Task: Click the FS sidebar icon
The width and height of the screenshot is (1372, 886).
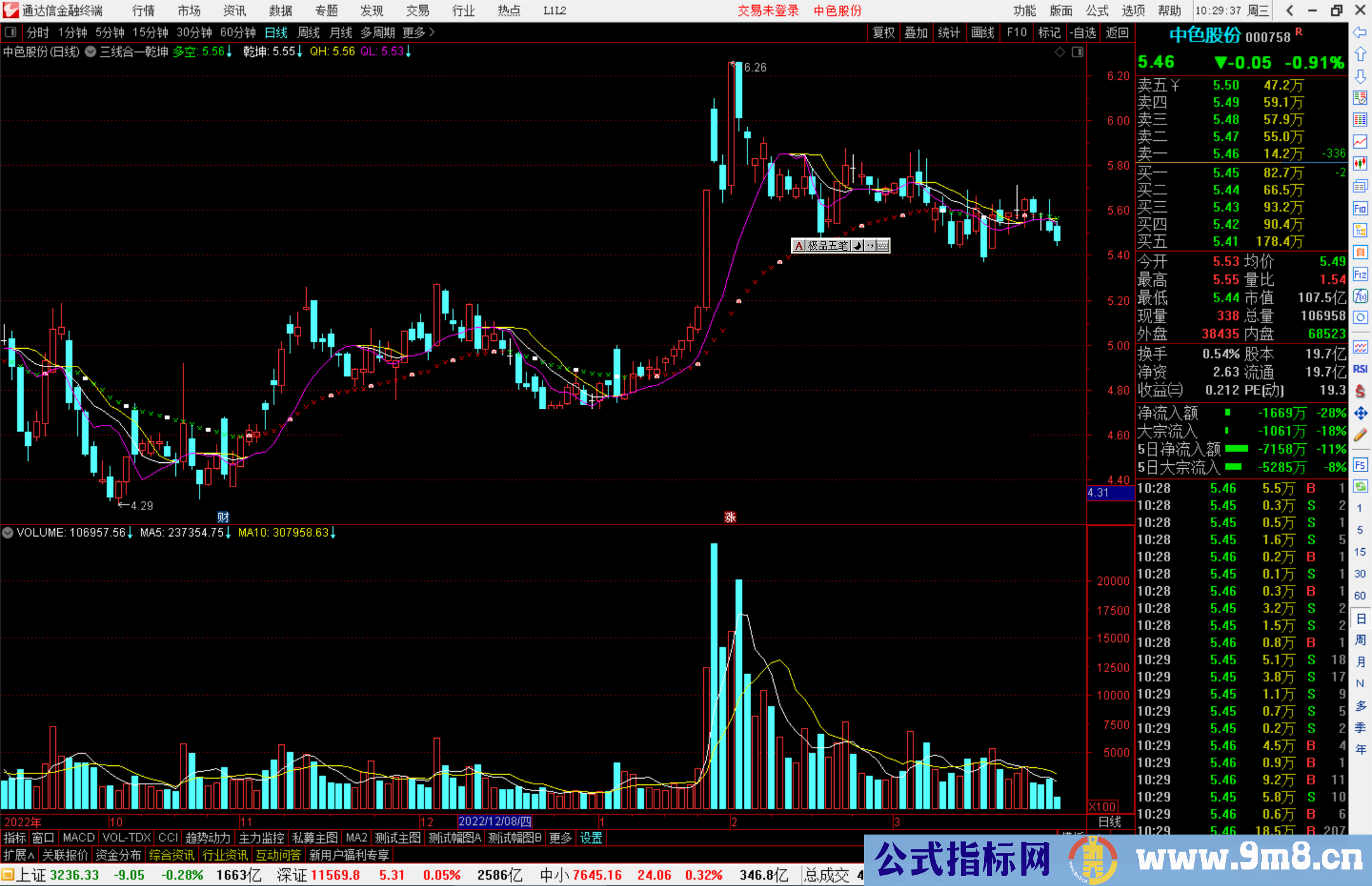Action: point(1360,465)
